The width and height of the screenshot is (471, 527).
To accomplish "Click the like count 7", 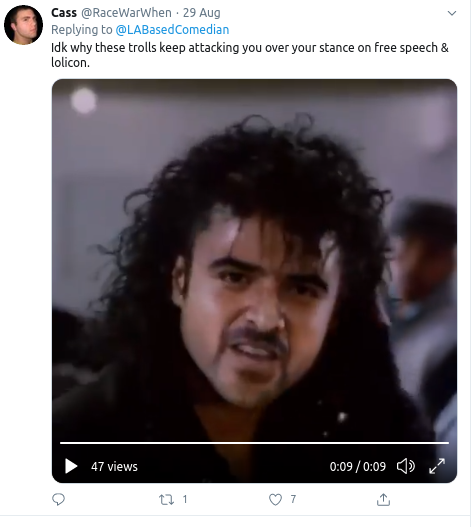I will pyautogui.click(x=293, y=499).
